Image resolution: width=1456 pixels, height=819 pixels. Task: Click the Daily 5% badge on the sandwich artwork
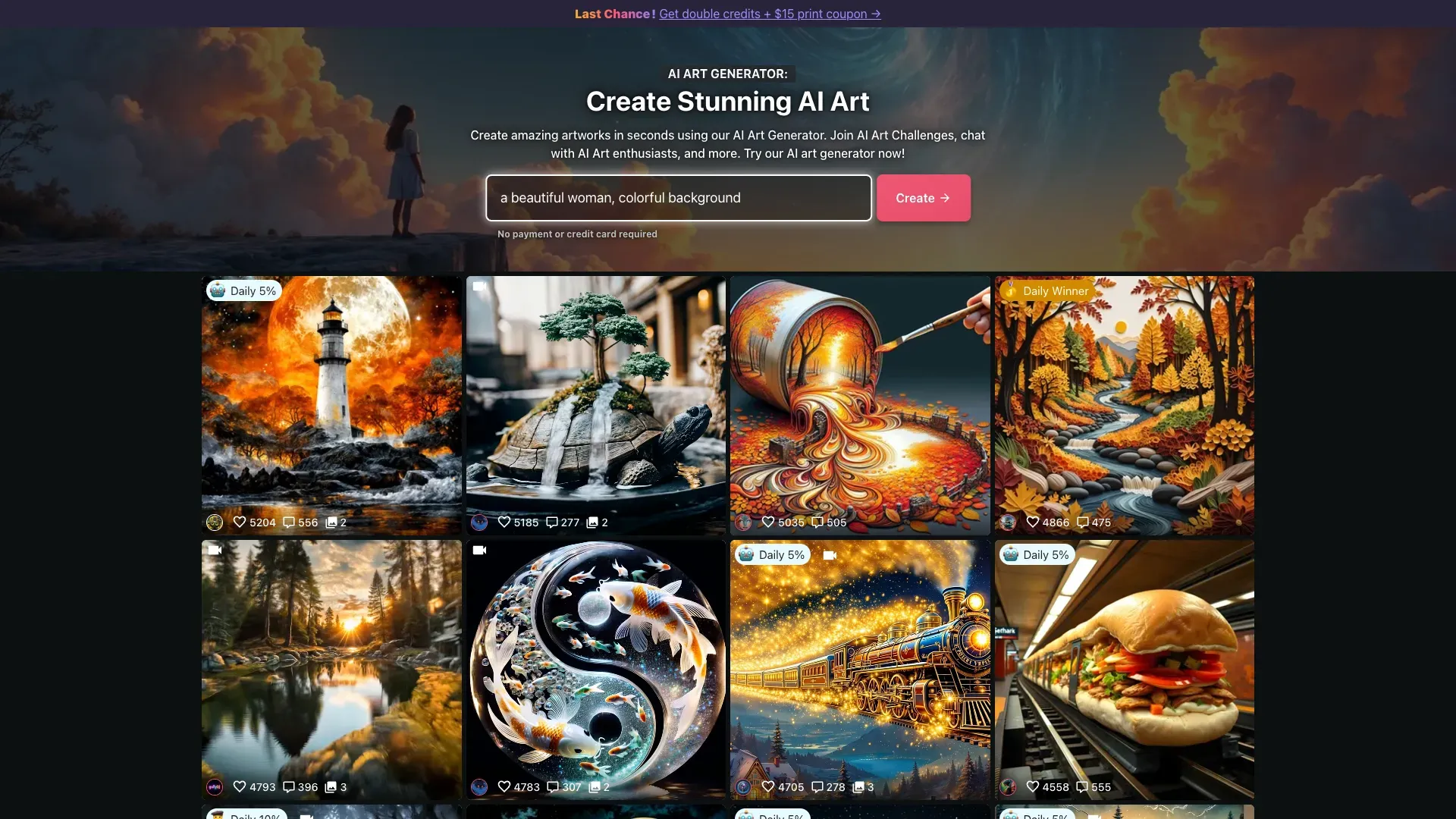(x=1037, y=554)
